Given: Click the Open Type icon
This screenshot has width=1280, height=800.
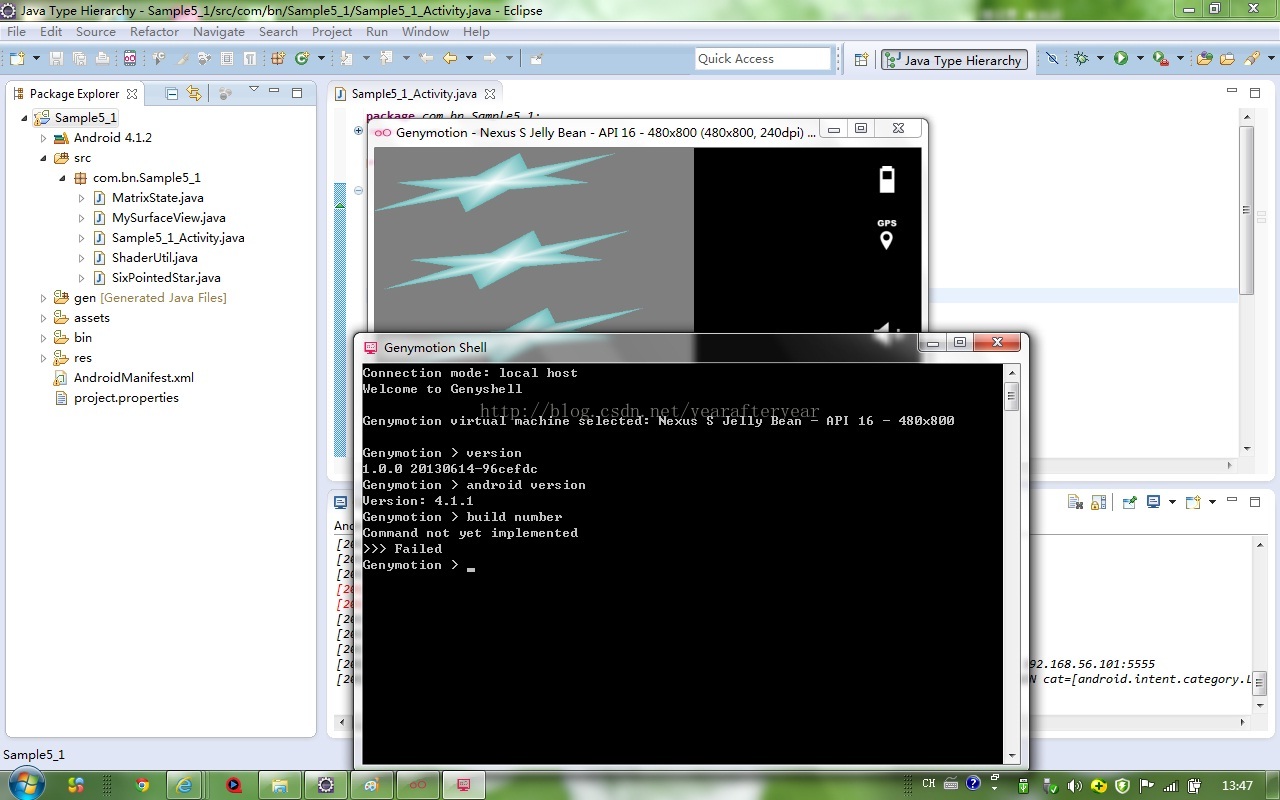Looking at the screenshot, I should tap(1204, 59).
